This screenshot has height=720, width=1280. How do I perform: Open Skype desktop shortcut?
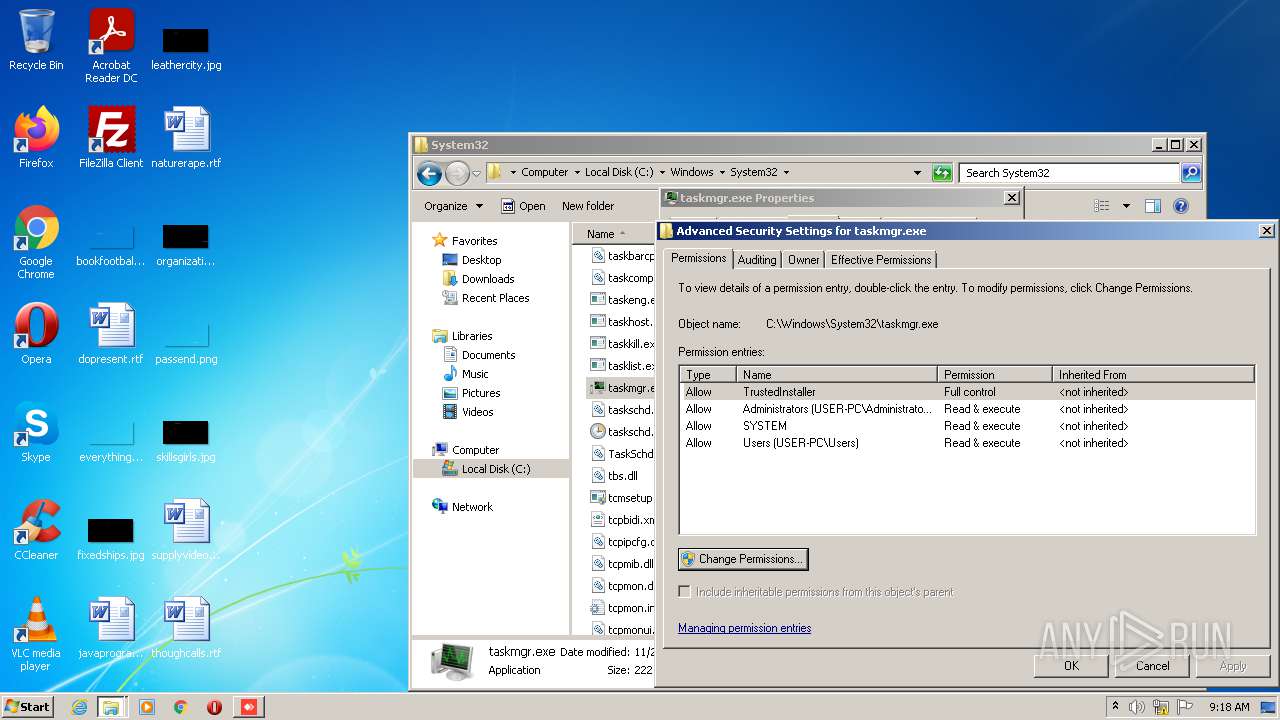pos(36,432)
